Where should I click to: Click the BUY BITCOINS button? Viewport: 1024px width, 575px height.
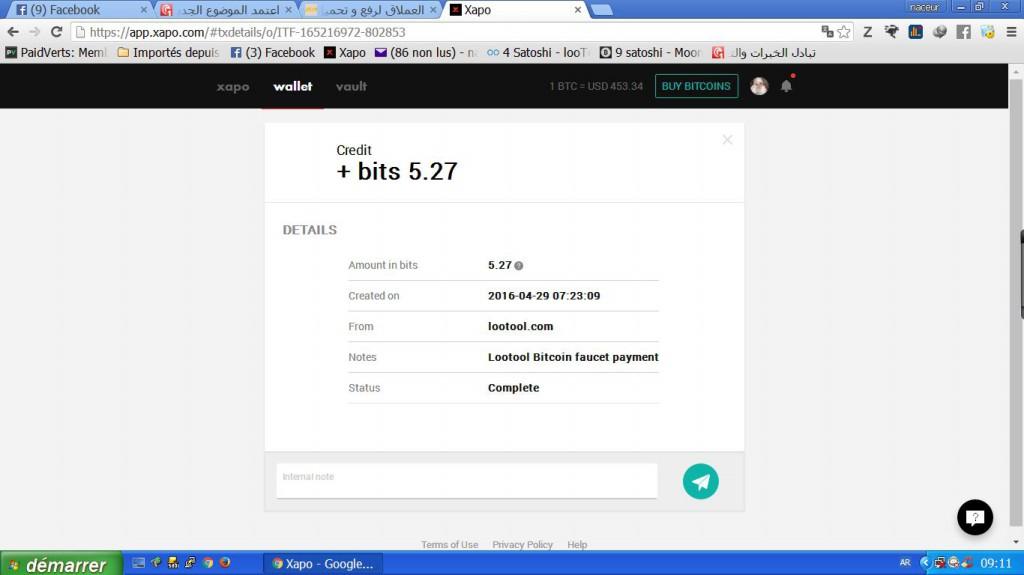(x=696, y=86)
